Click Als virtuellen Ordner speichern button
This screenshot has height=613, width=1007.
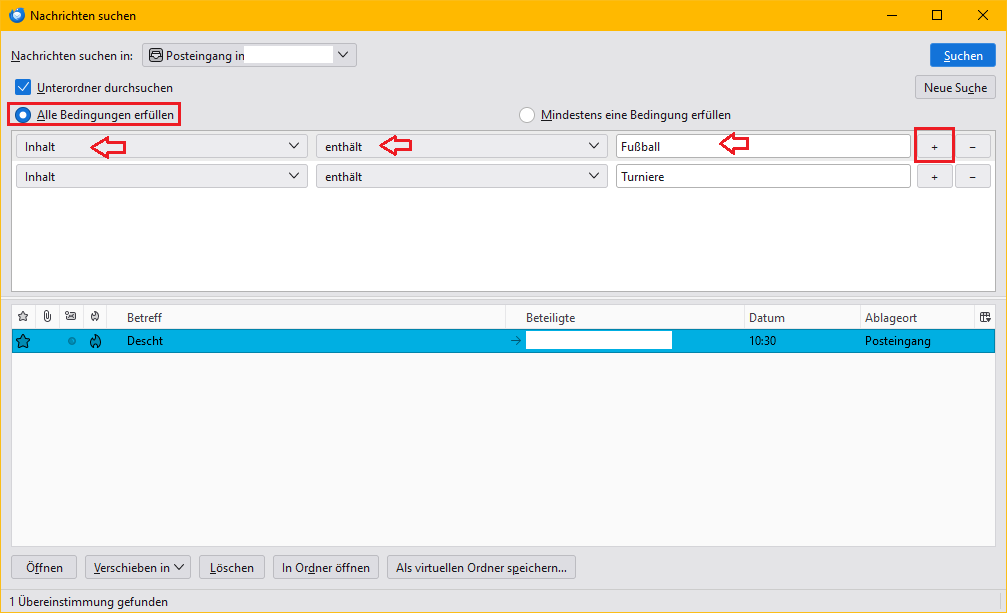click(481, 568)
